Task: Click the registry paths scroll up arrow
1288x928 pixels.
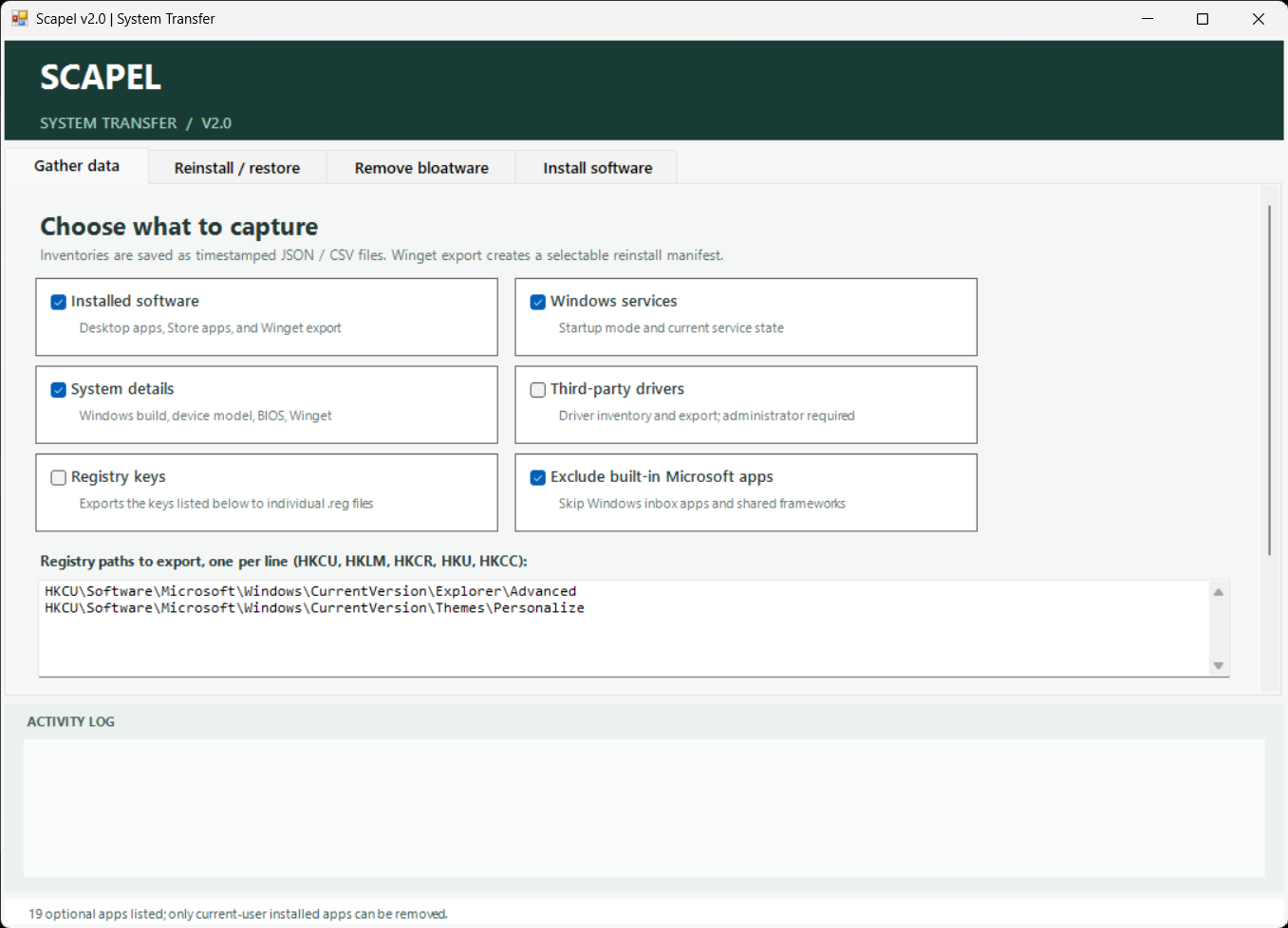Action: [x=1219, y=592]
